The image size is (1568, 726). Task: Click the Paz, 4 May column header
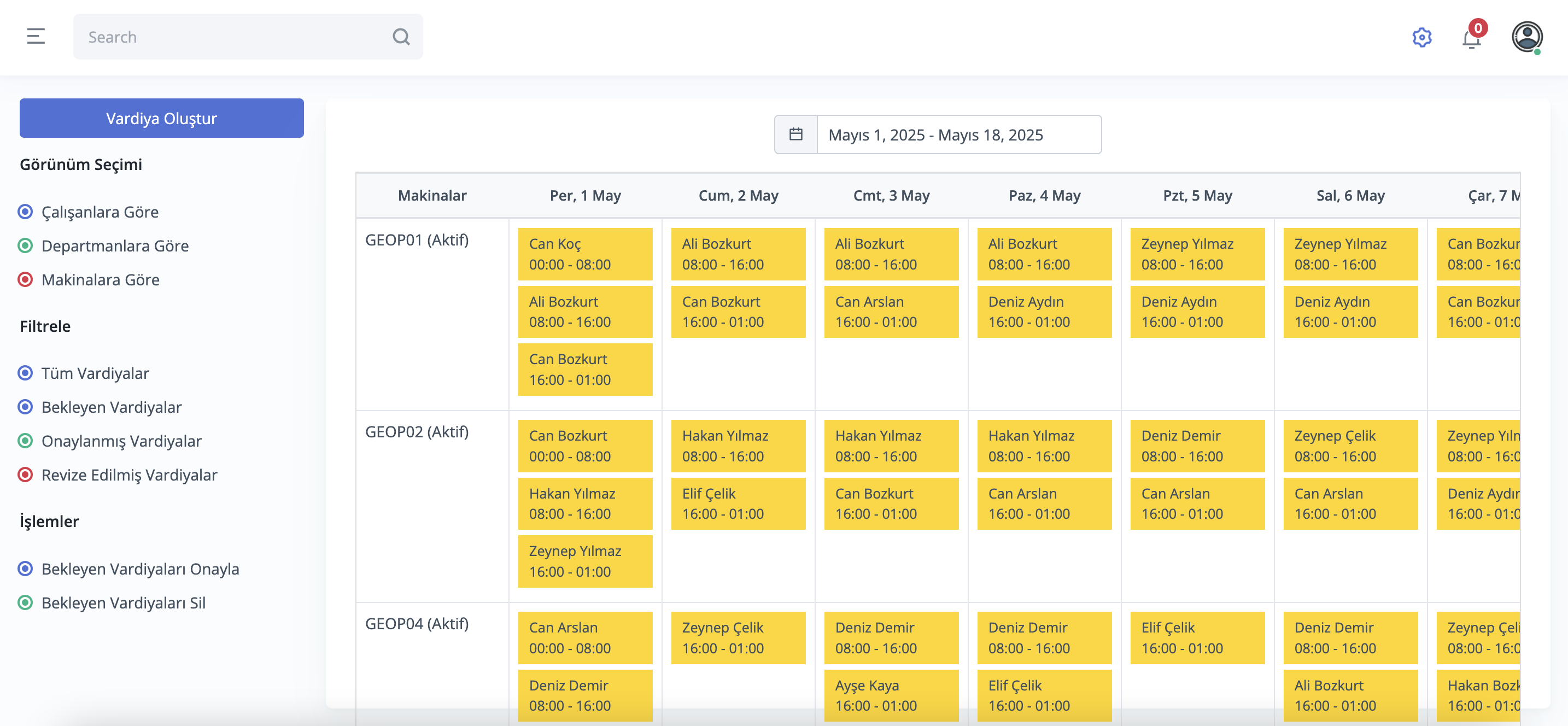1045,195
